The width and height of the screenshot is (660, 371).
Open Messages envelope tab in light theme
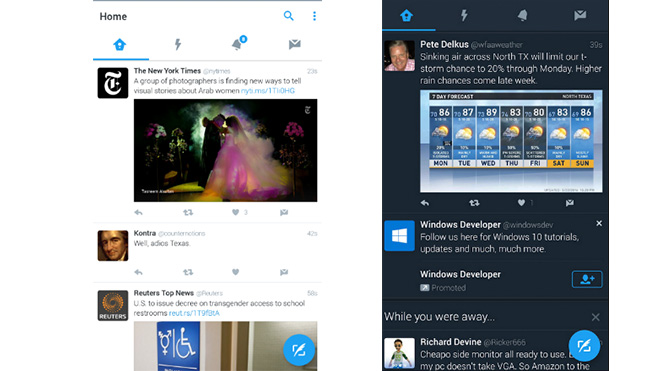point(295,44)
